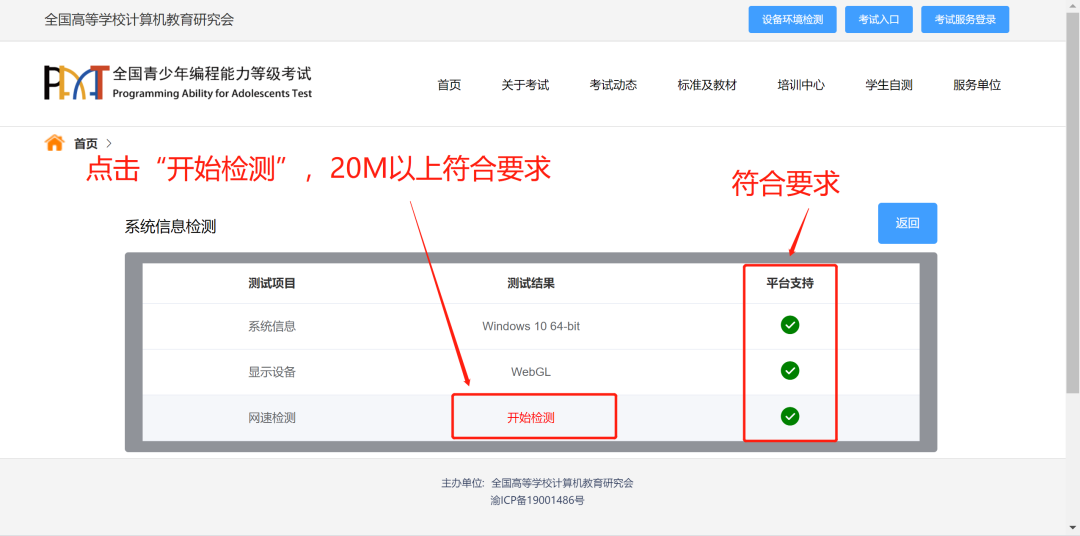Click green checkmark in 显示设备 row
Screen dimensions: 1080x536
coord(790,371)
